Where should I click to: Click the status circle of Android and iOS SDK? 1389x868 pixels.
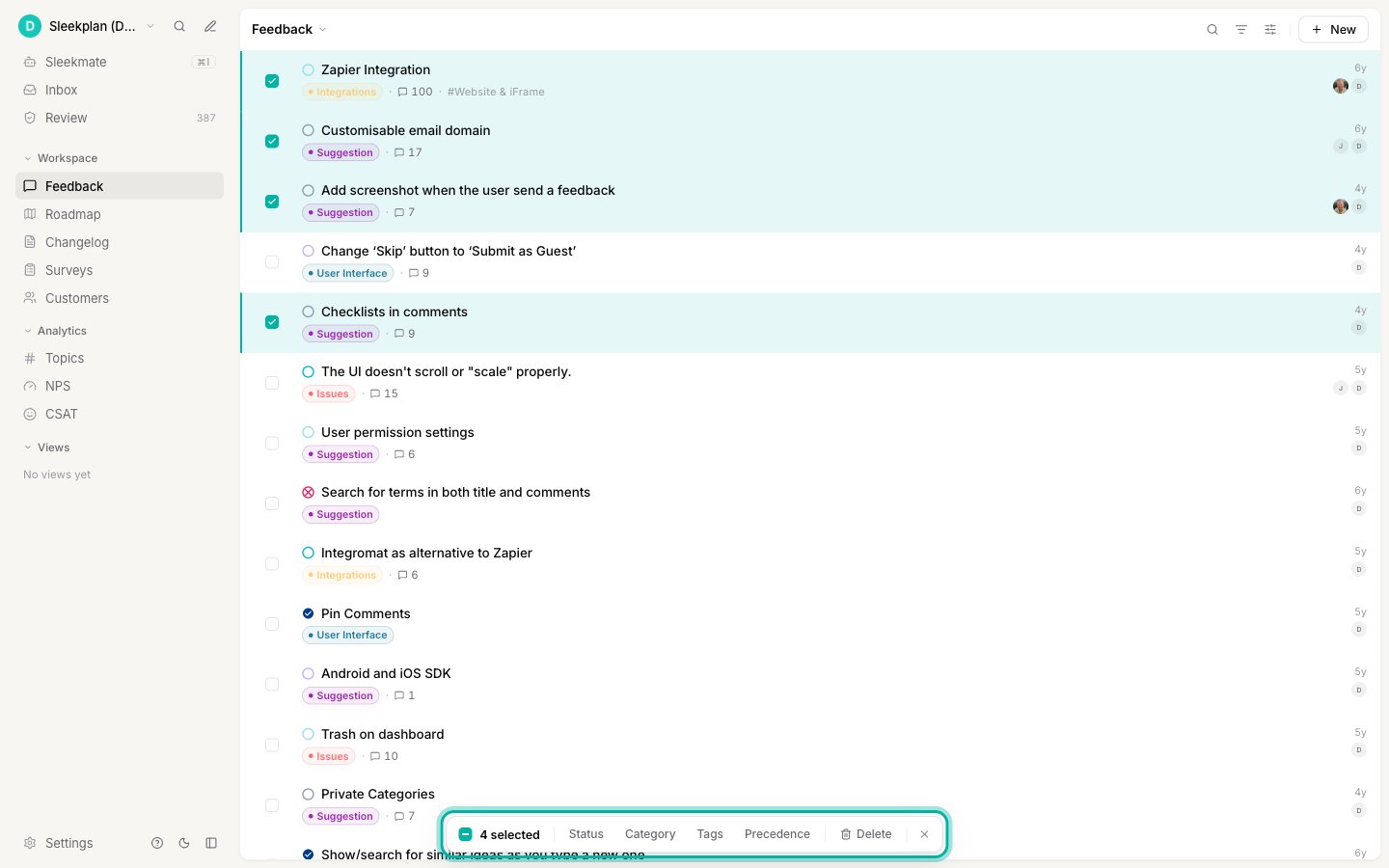tap(309, 673)
